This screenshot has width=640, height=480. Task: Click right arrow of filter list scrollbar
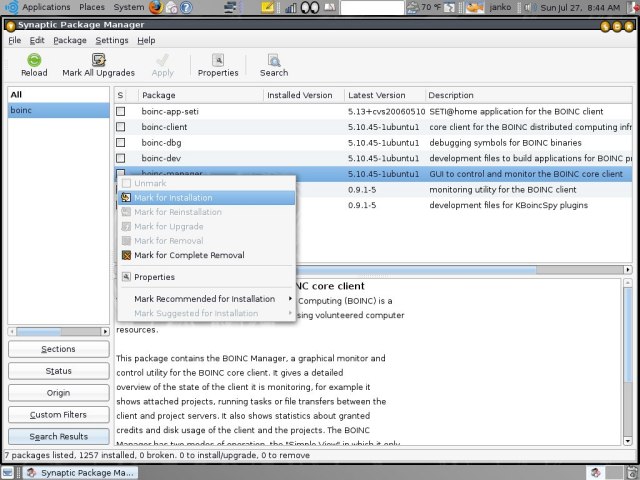pyautogui.click(x=105, y=331)
